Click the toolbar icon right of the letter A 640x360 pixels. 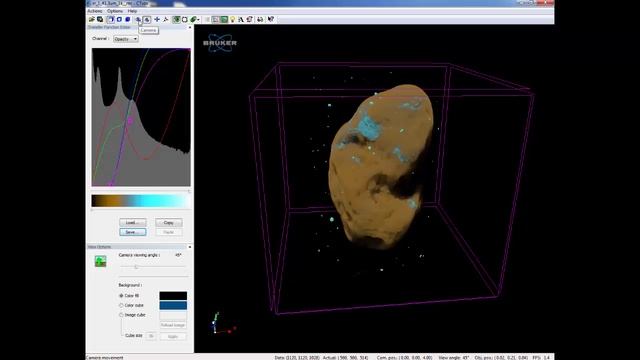tap(249, 19)
